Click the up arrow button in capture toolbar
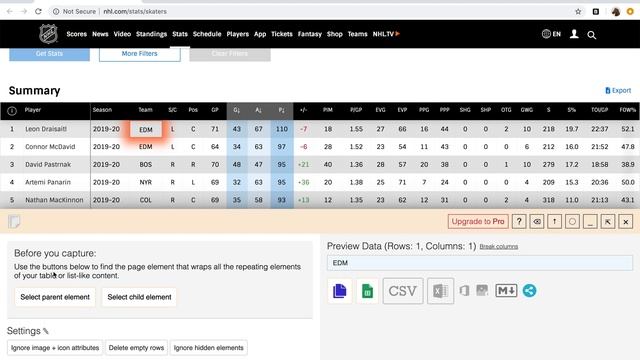 554,222
